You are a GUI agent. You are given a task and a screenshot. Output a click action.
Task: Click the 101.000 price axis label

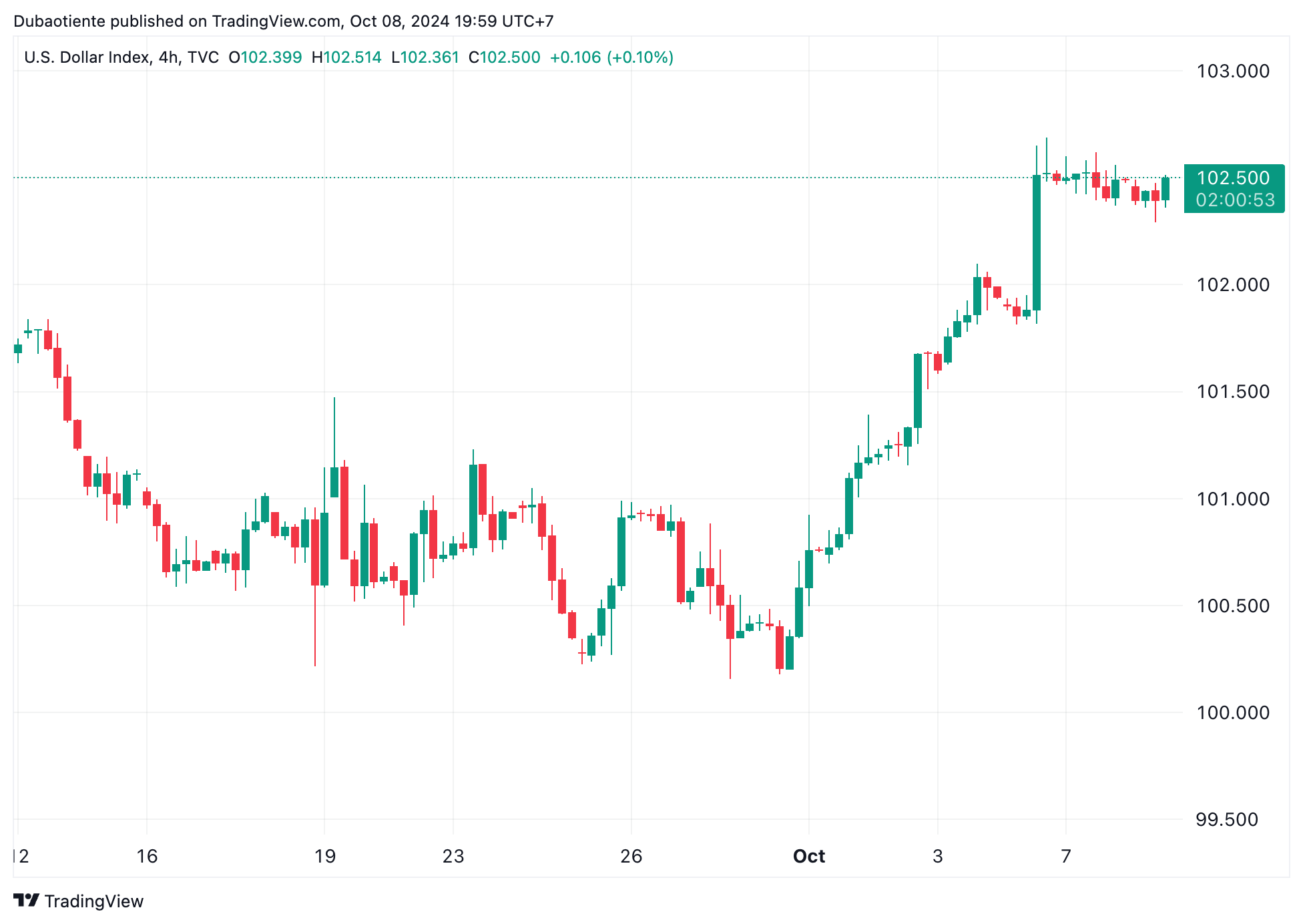click(1233, 499)
